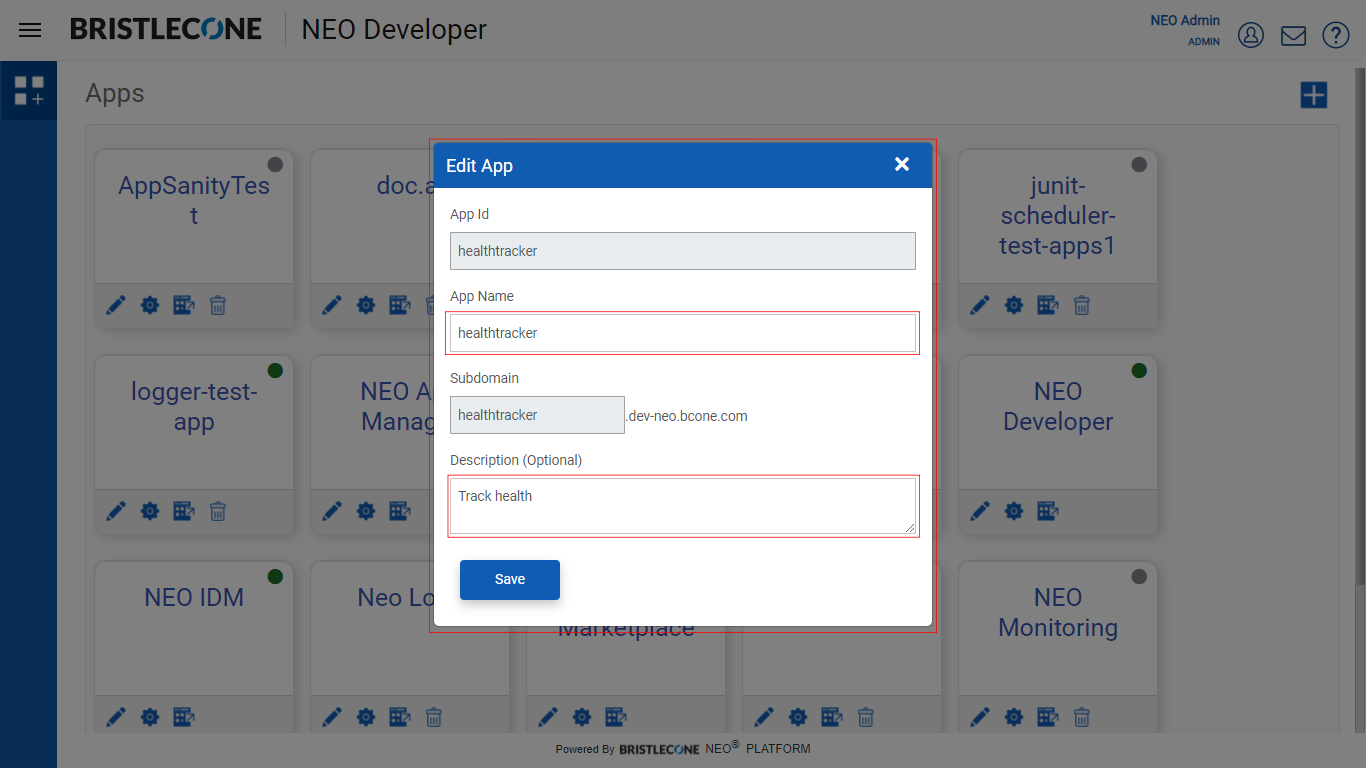Click the add new app plus icon
Viewport: 1366px width, 768px height.
[x=1313, y=95]
